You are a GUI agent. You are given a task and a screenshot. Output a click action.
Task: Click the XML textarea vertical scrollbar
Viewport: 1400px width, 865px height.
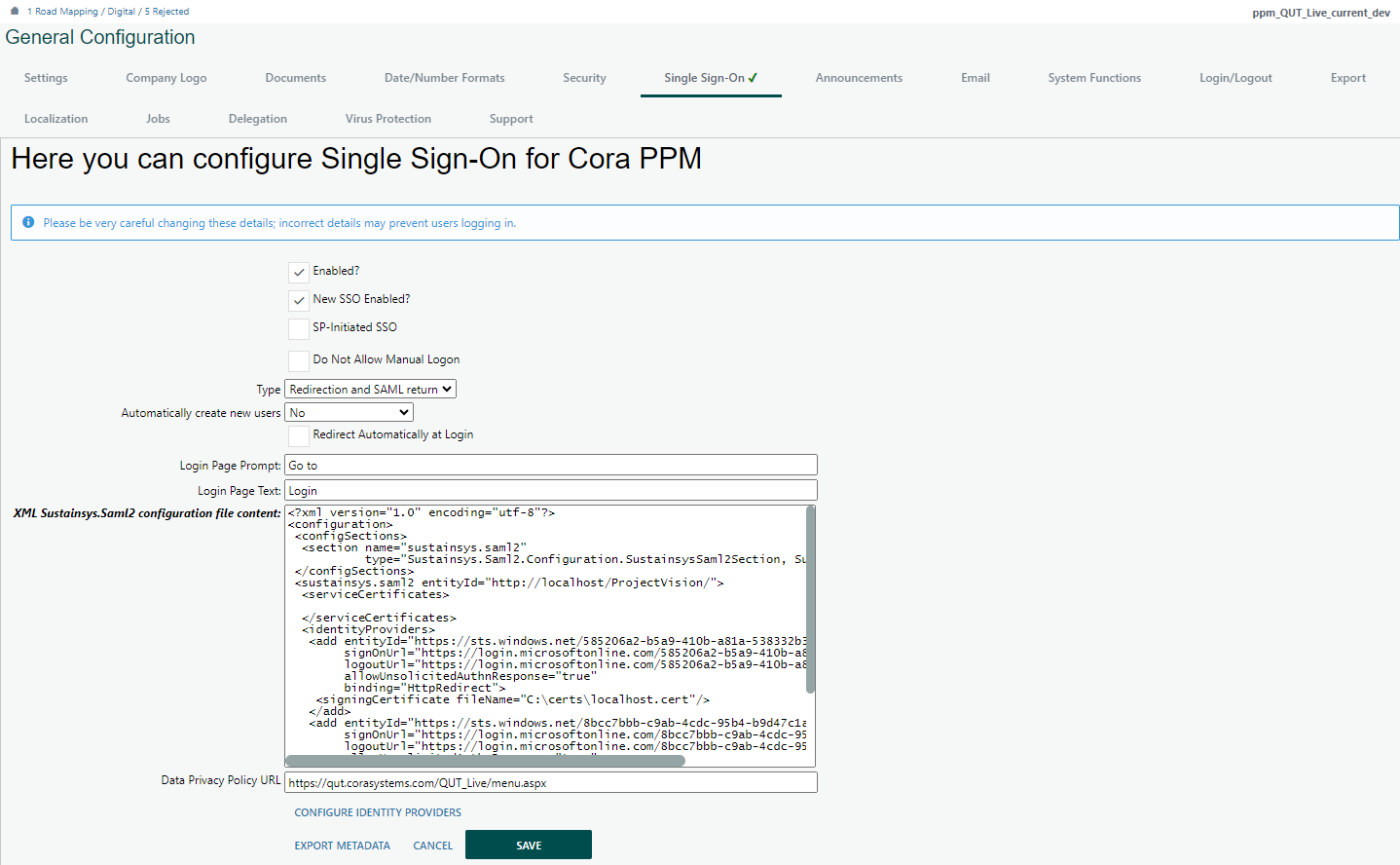coord(811,600)
